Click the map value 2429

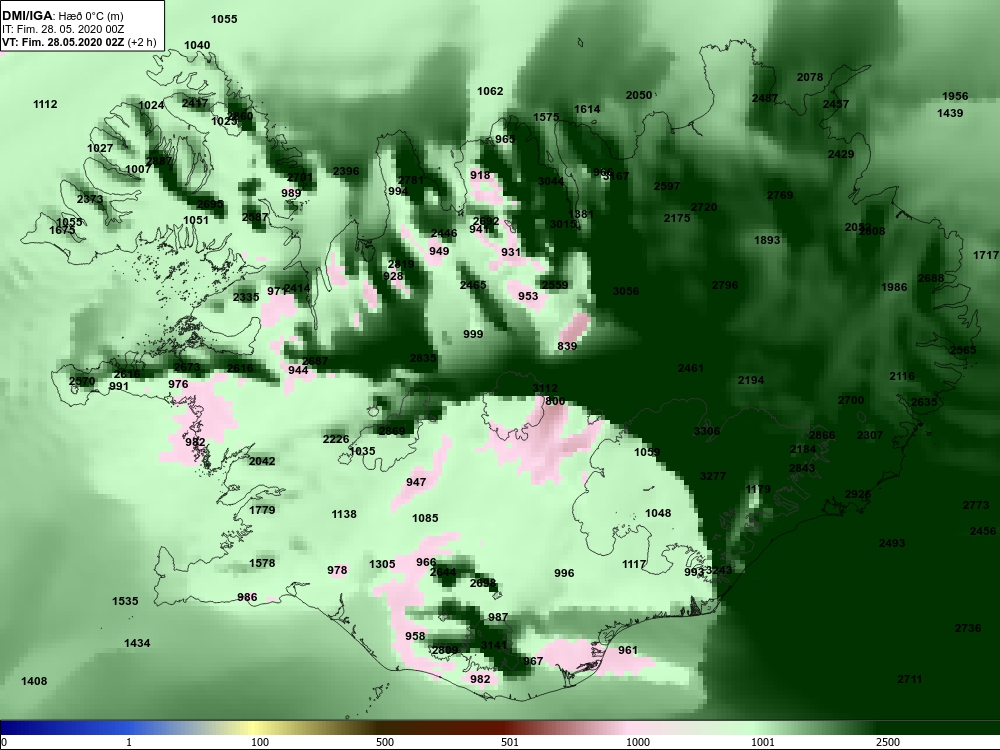pos(841,154)
